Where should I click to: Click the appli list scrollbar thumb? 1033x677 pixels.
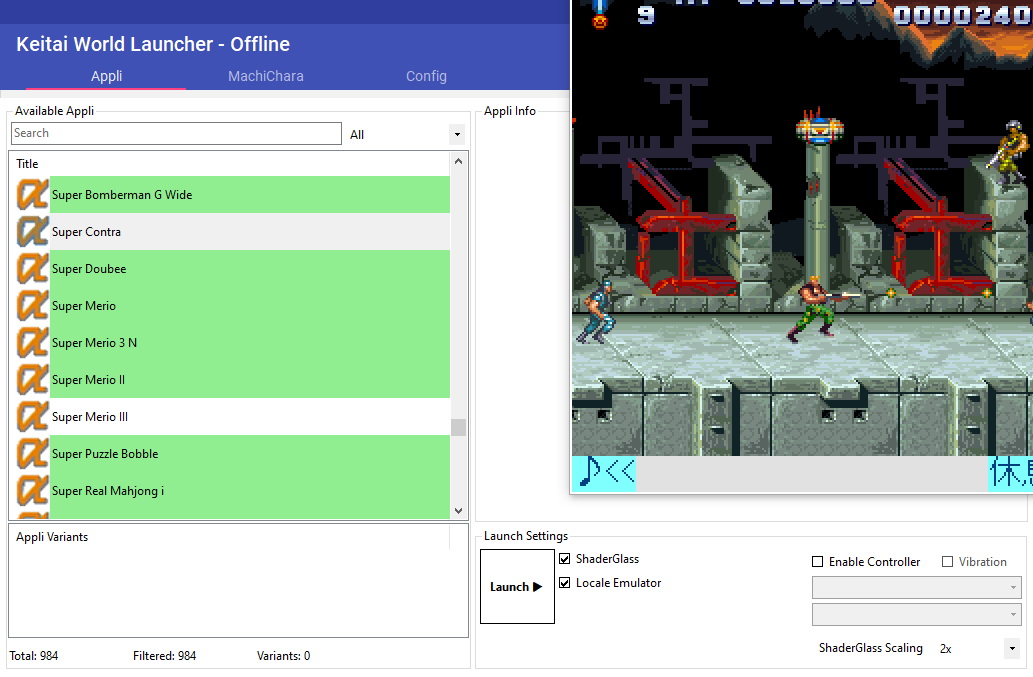[x=459, y=427]
